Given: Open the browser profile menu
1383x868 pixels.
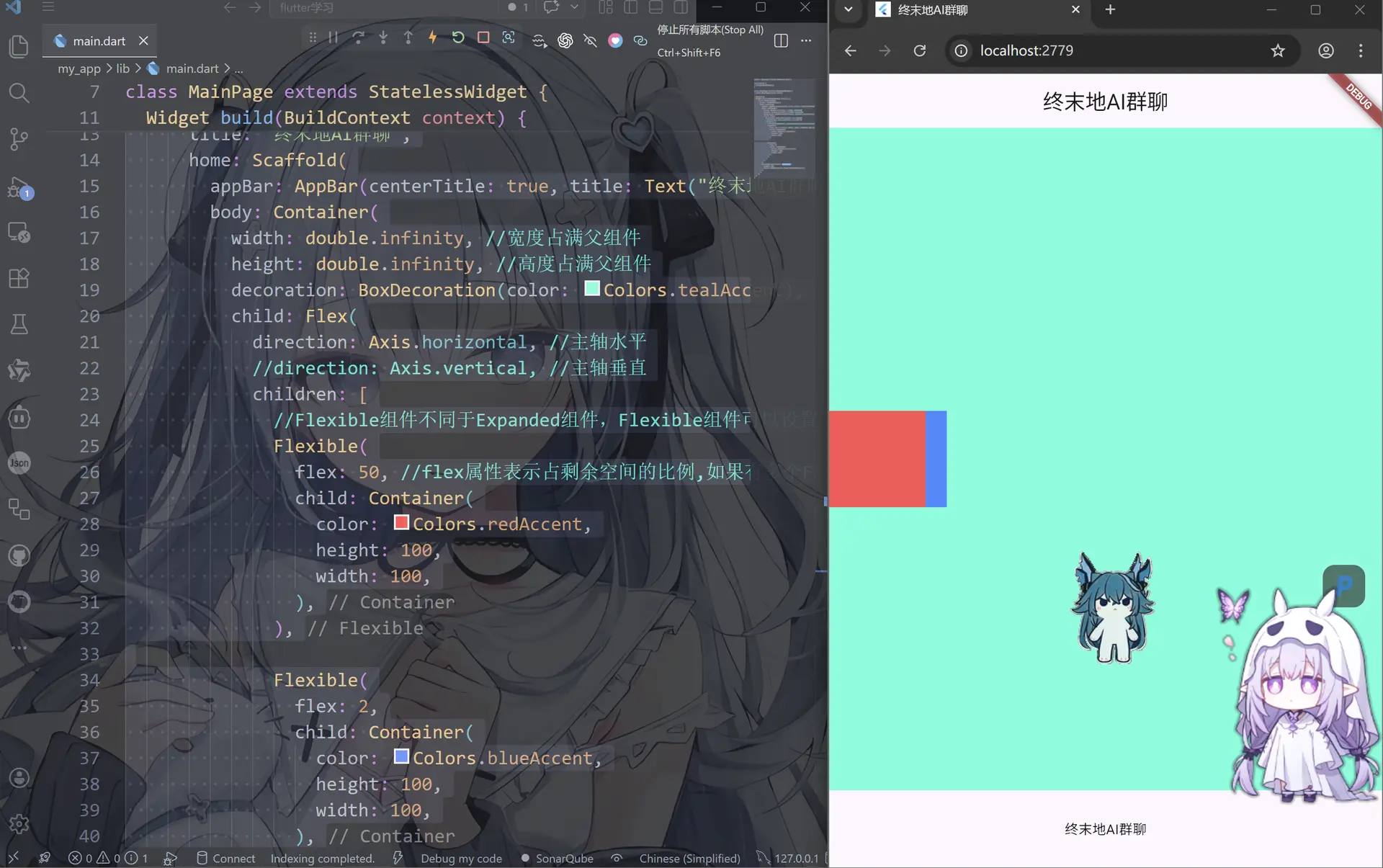Looking at the screenshot, I should (x=1326, y=50).
